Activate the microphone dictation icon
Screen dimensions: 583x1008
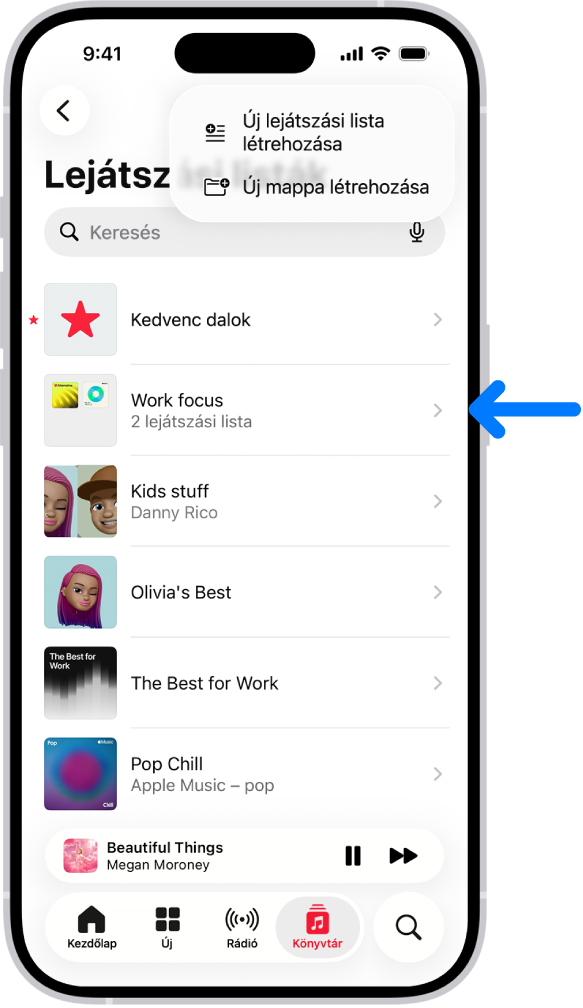[x=417, y=232]
